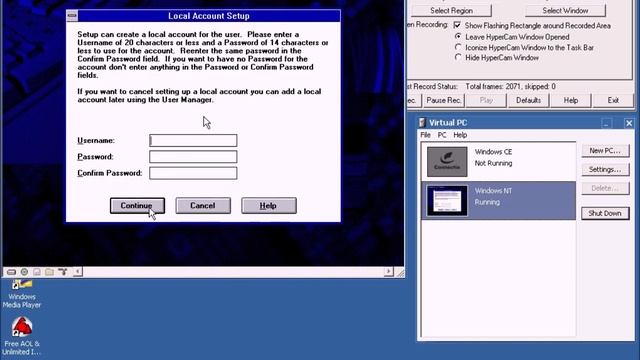The width and height of the screenshot is (640, 360).
Task: Click Help in Local Account Setup dialog
Action: [269, 206]
